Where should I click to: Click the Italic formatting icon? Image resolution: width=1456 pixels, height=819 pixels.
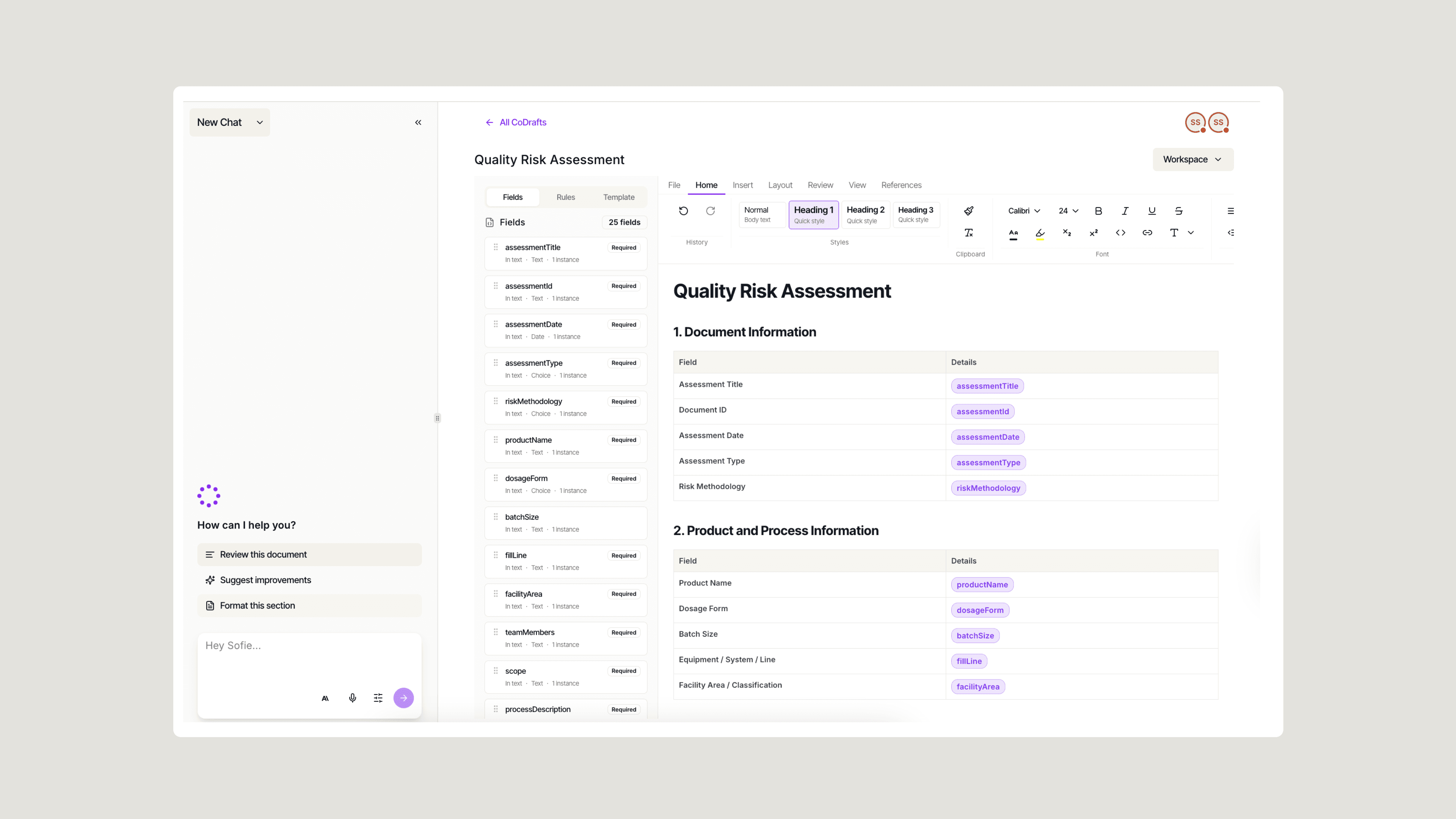tap(1125, 210)
